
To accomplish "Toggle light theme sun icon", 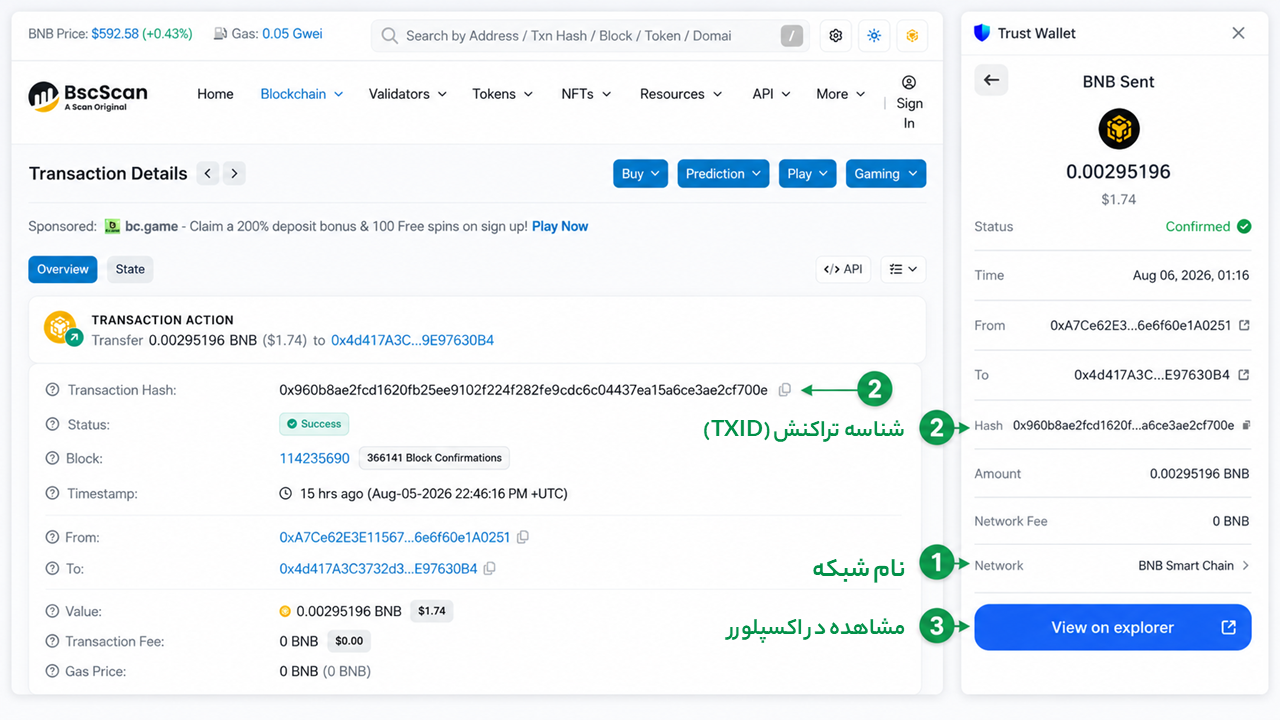I will coord(874,36).
